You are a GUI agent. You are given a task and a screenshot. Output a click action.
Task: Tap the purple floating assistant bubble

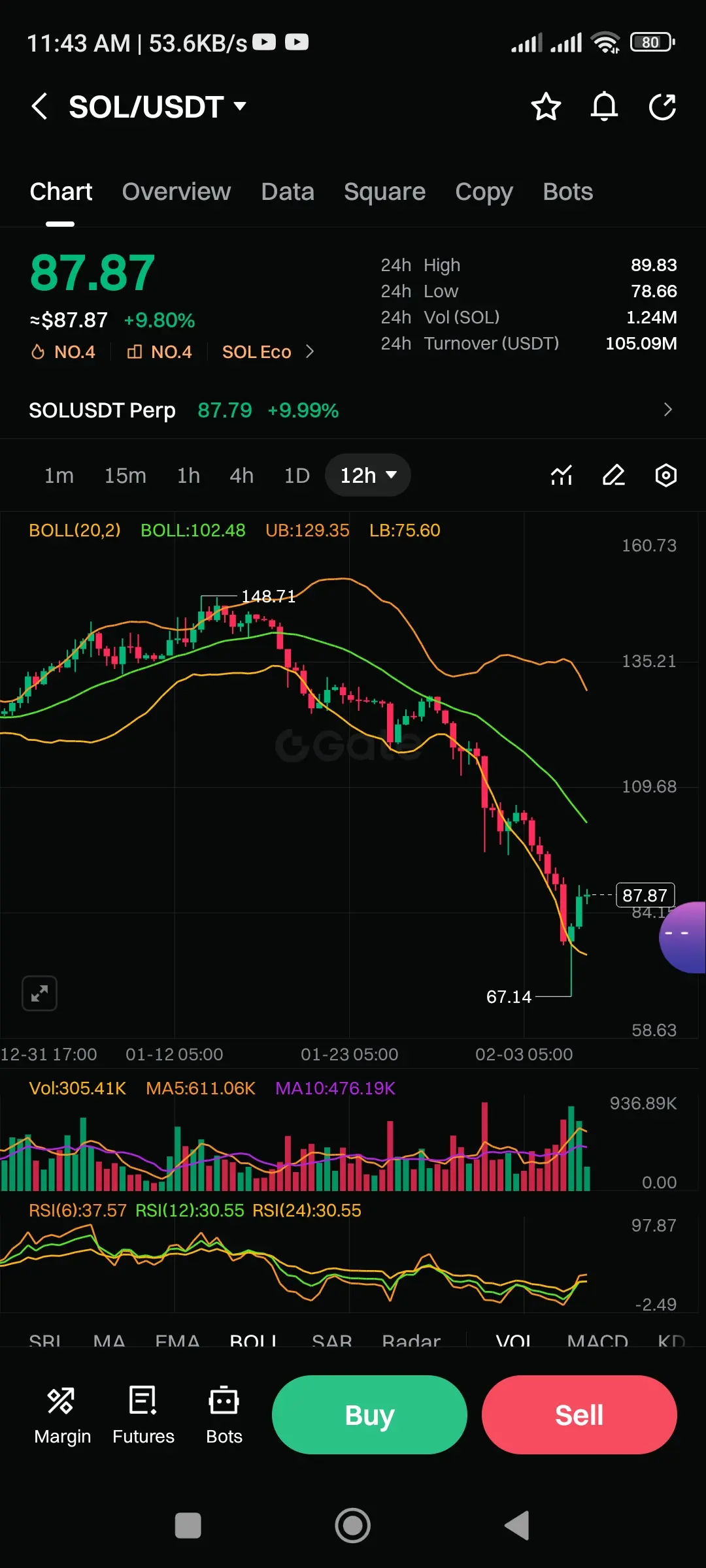pyautogui.click(x=683, y=938)
